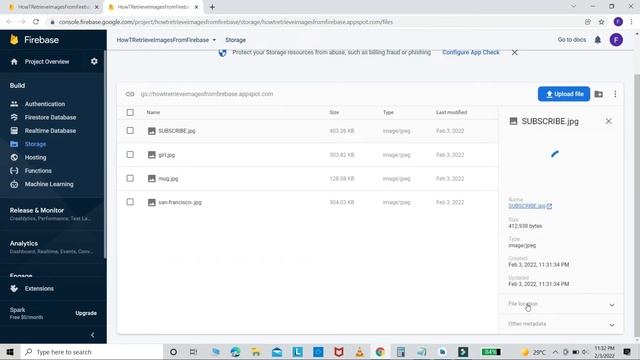The width and height of the screenshot is (640, 360).
Task: Open Machine Learning in the sidebar
Action: tap(49, 184)
